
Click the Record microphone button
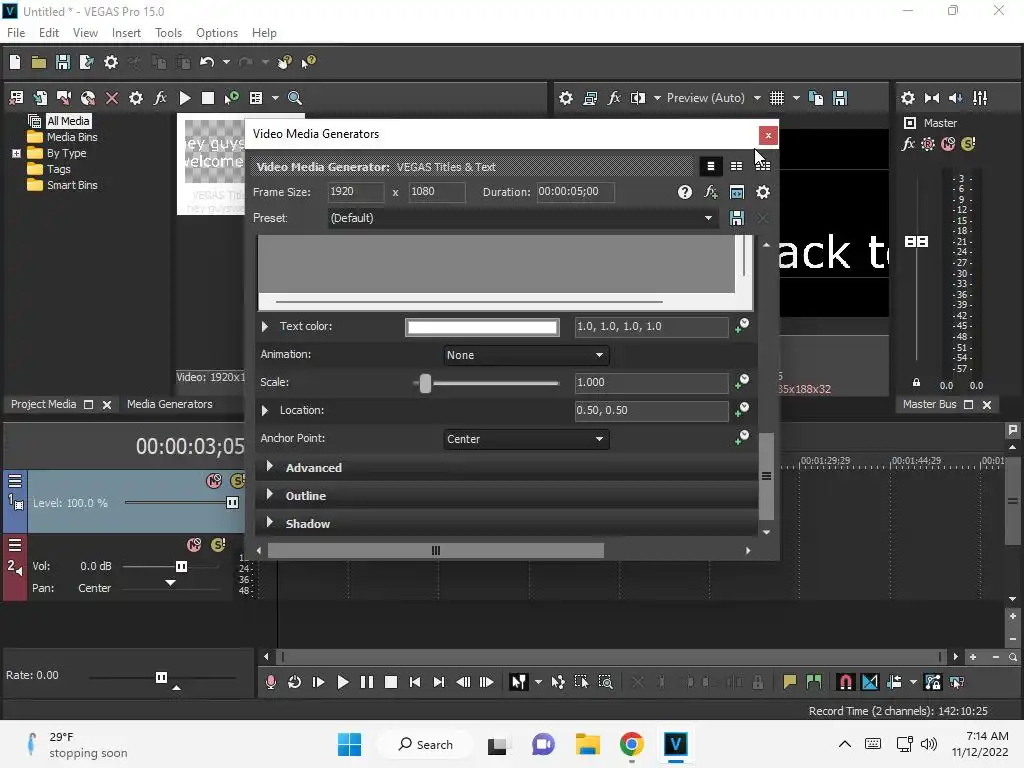click(x=270, y=682)
